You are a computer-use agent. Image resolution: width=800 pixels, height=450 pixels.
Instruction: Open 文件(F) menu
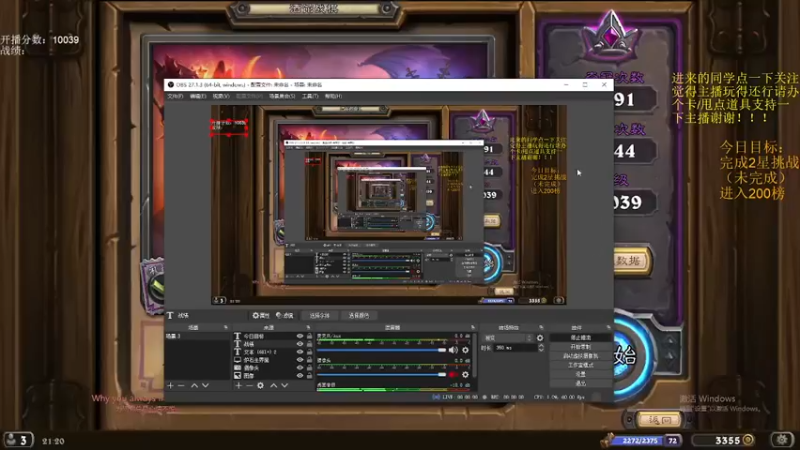click(x=175, y=96)
